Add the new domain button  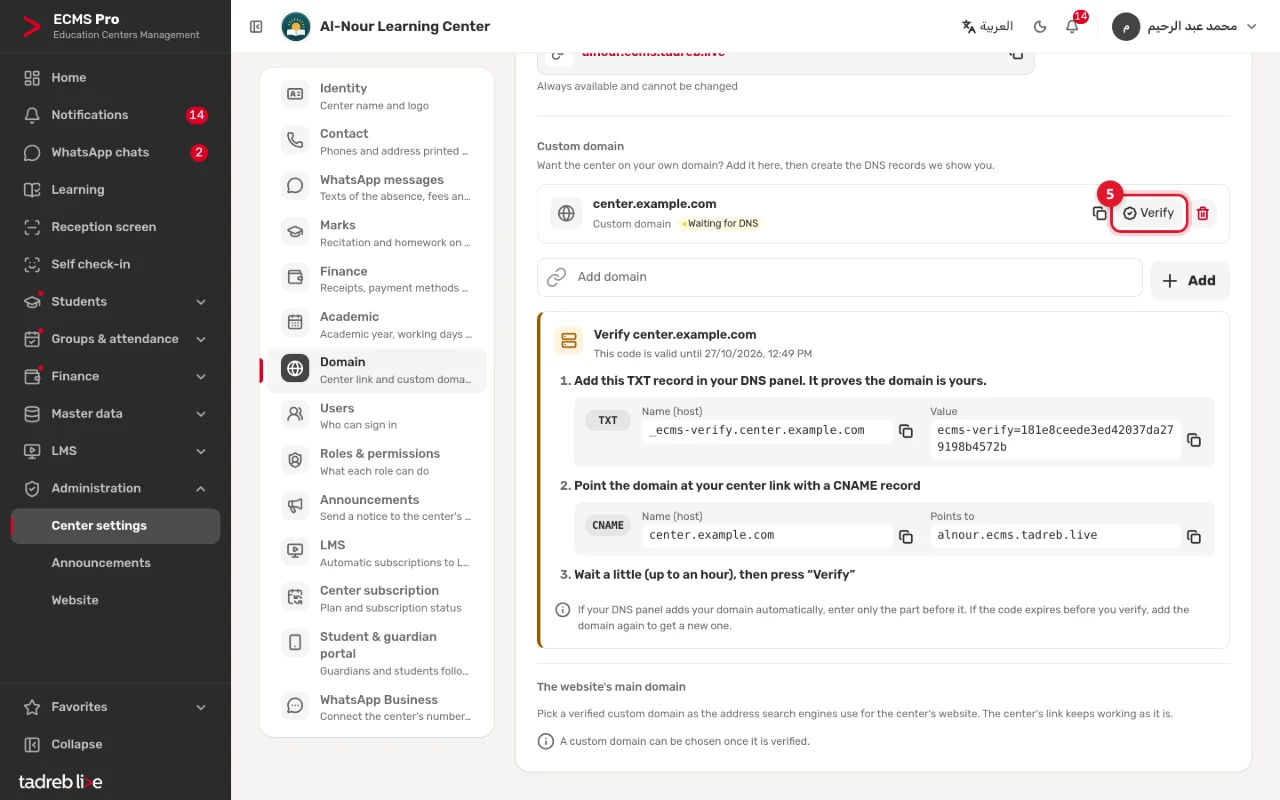1190,281
